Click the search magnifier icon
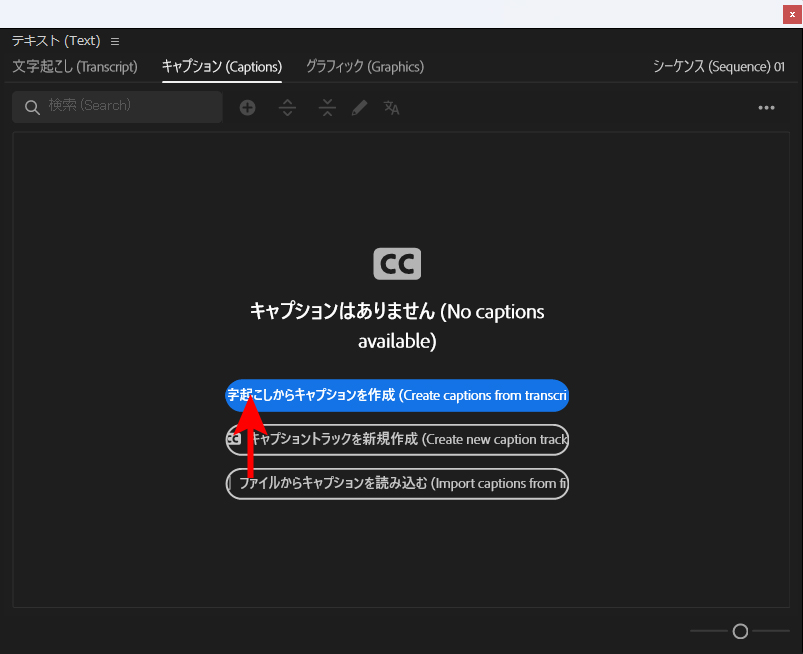803x654 pixels. point(32,107)
